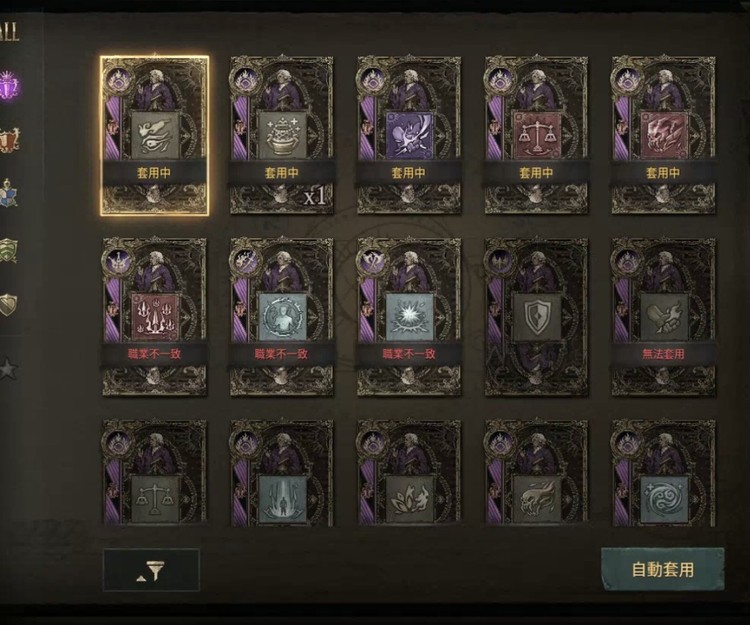Open the red banner crest sidebar category

10,140
